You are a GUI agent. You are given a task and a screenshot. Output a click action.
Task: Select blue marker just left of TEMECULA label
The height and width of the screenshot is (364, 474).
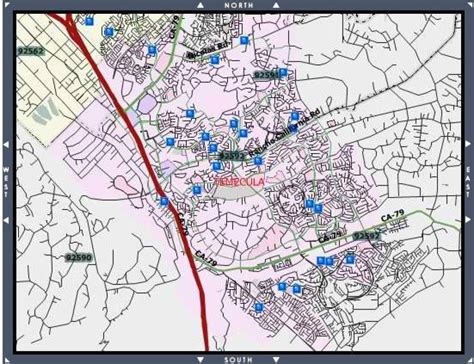197,190
